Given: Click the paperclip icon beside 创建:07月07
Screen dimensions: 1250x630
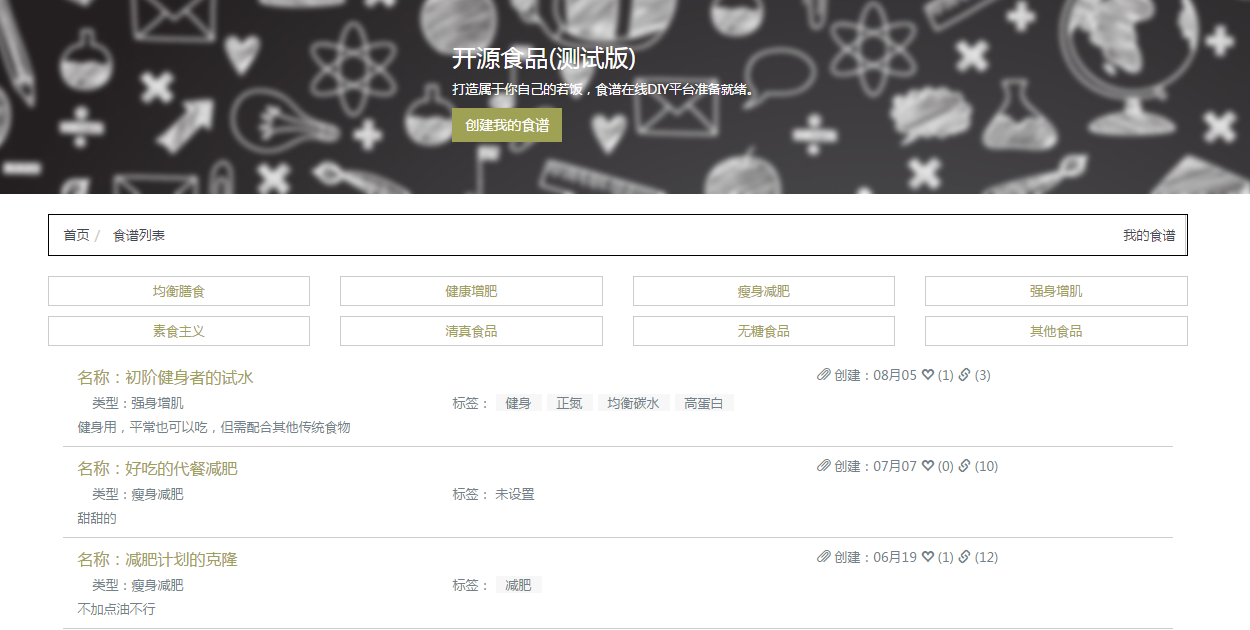Looking at the screenshot, I should click(x=824, y=466).
